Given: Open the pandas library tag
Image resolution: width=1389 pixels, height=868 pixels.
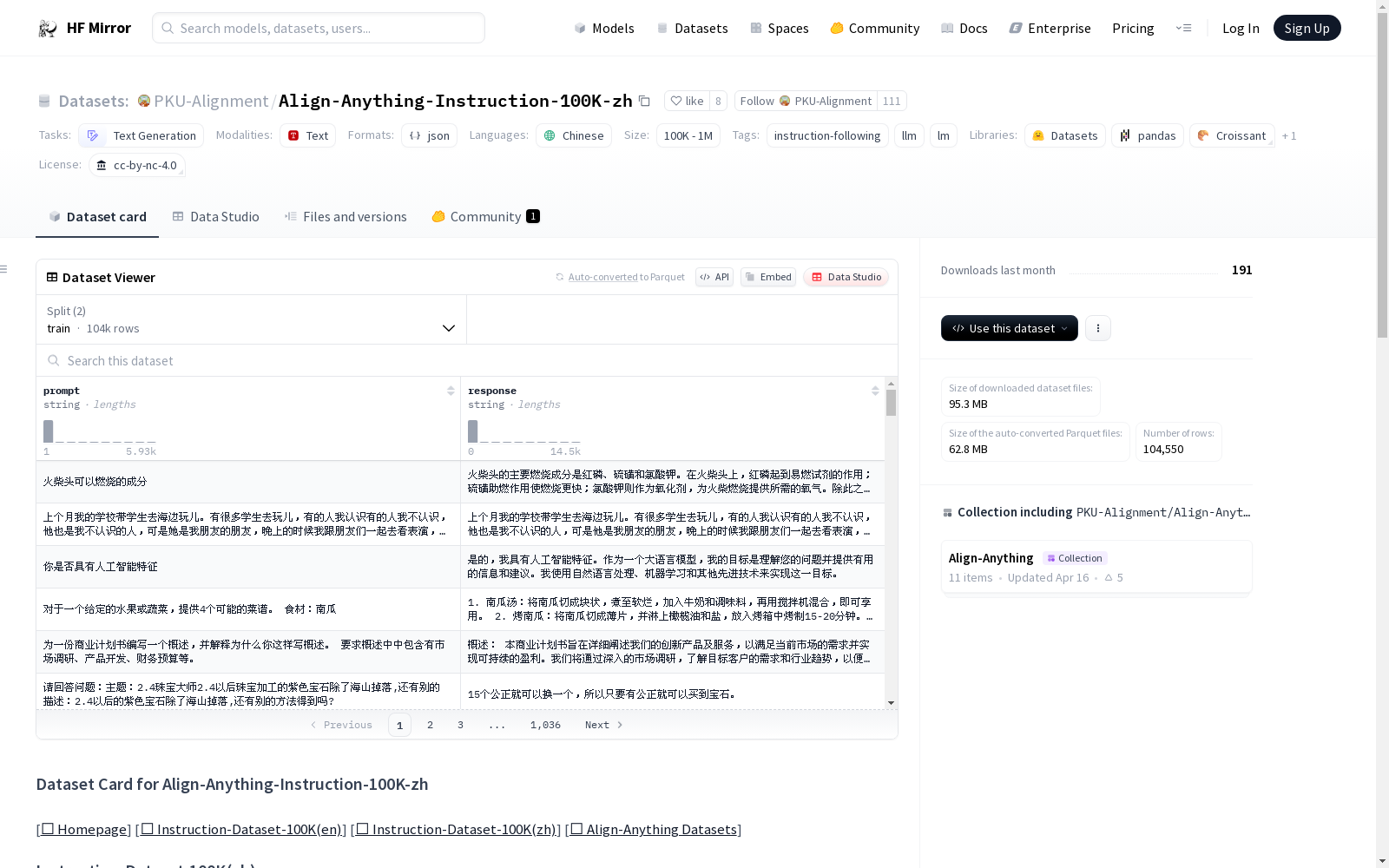Looking at the screenshot, I should [1147, 135].
